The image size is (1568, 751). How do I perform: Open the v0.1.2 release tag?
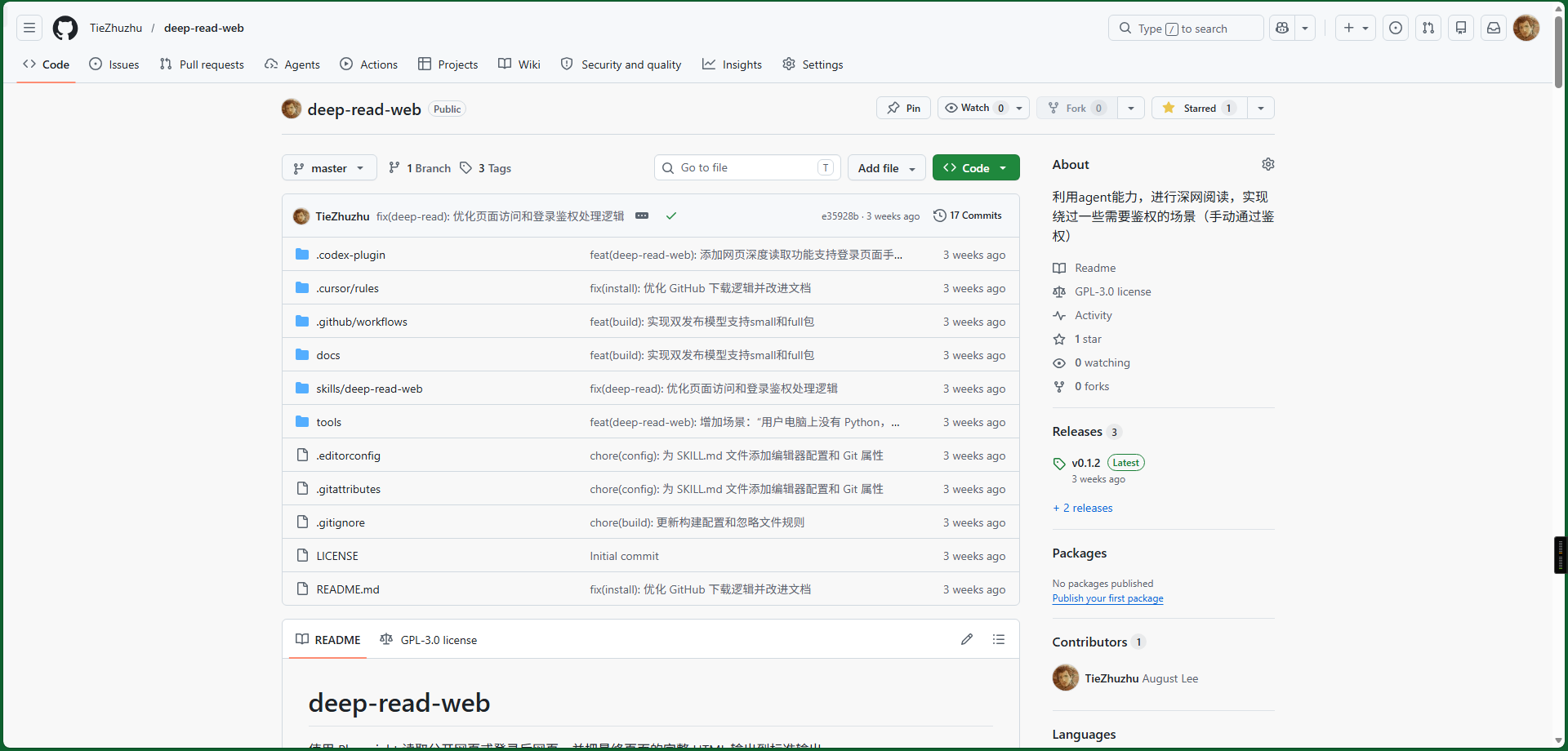[x=1086, y=463]
